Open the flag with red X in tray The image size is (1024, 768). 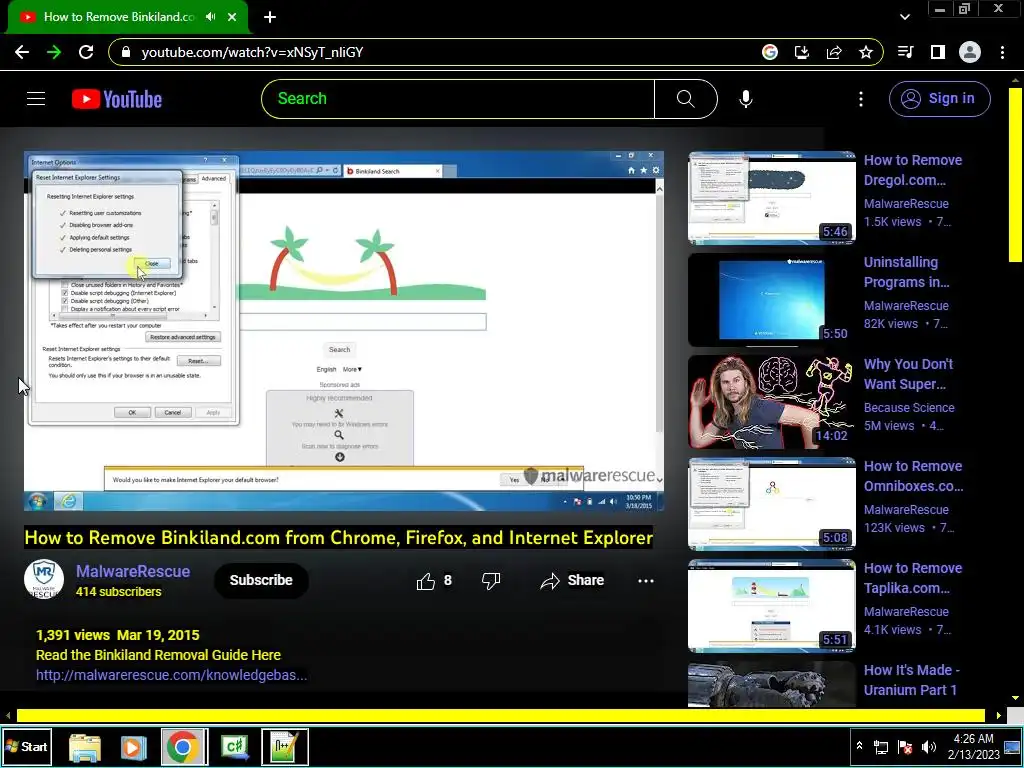905,747
